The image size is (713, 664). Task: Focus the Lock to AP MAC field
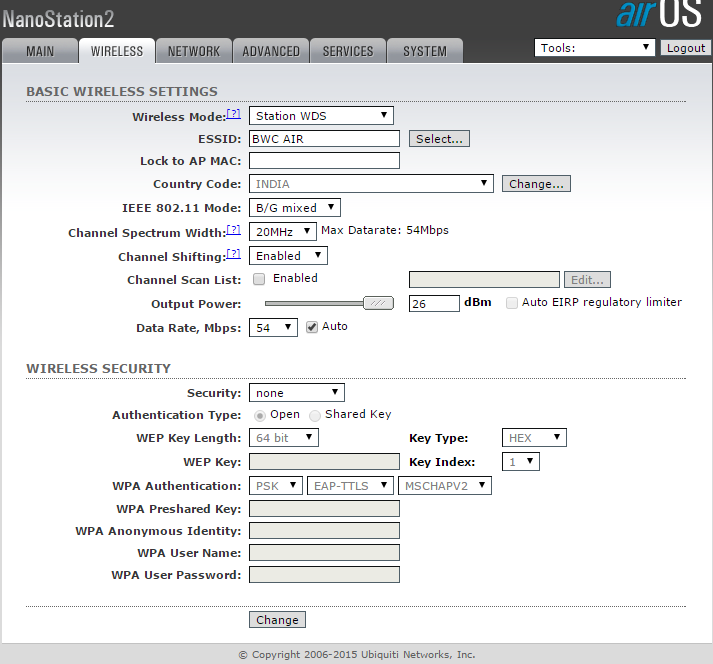(x=324, y=161)
